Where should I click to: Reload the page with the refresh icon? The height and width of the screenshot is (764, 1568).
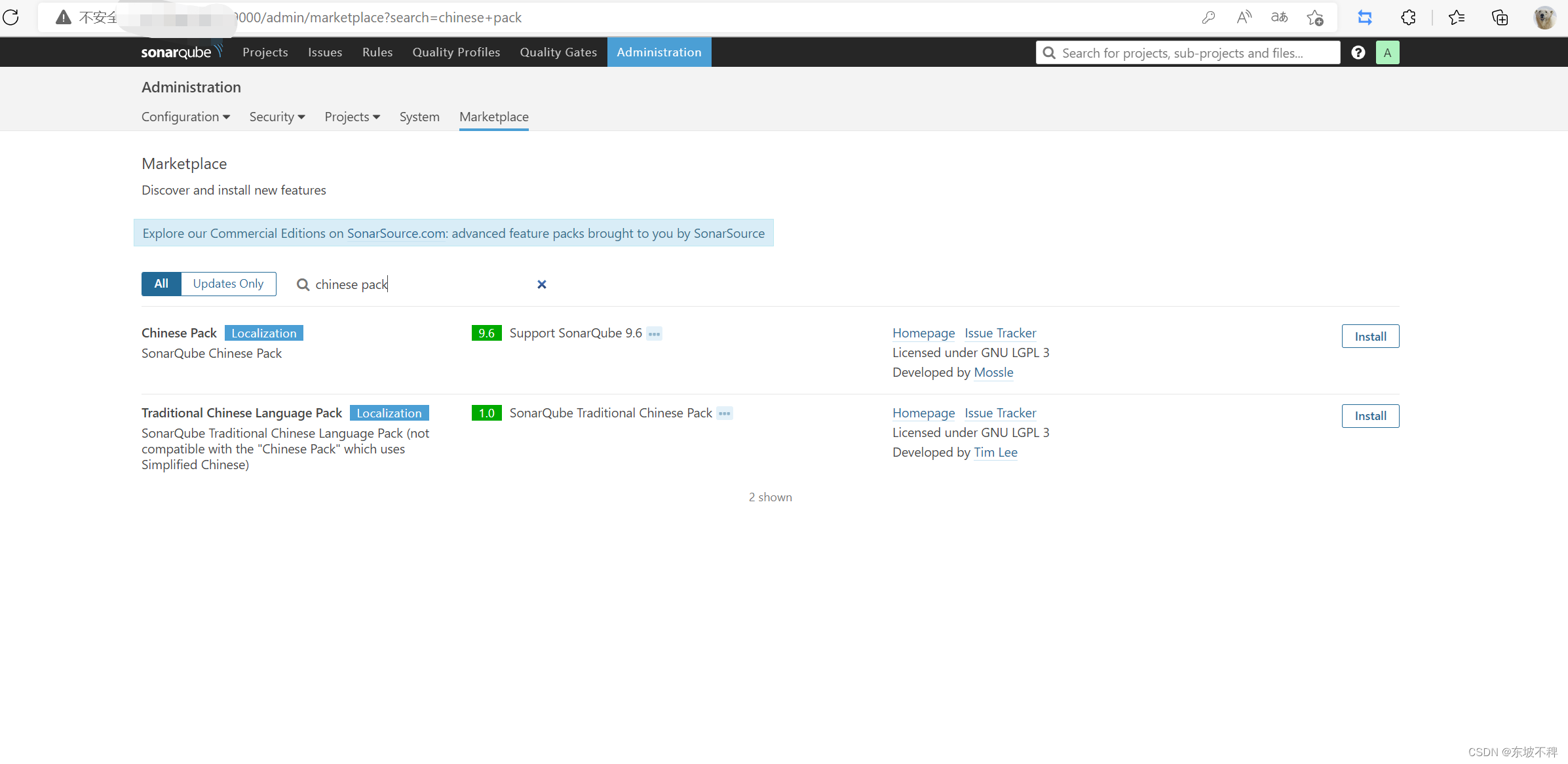10,18
